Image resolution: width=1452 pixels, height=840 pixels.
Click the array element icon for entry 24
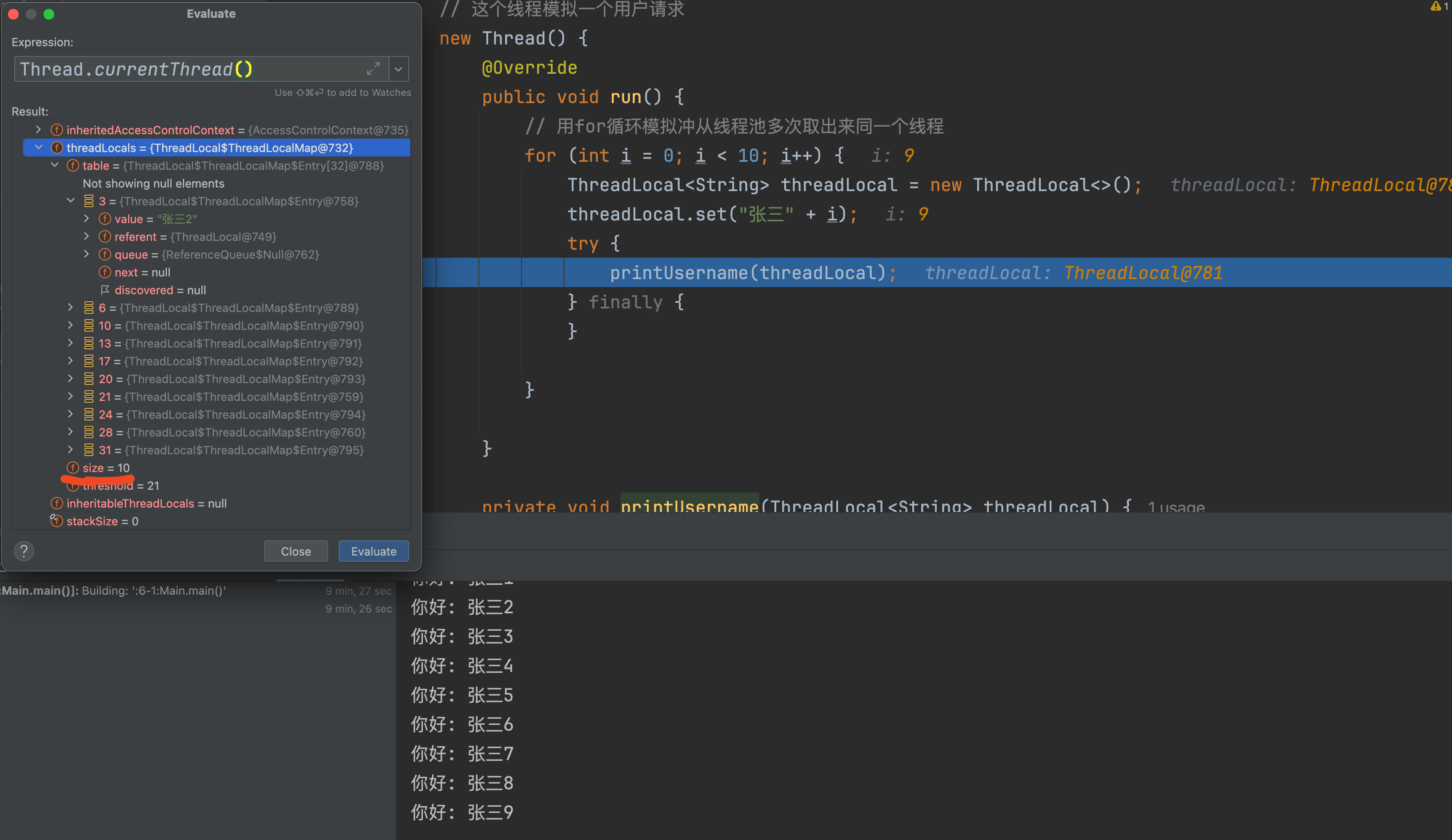click(89, 414)
